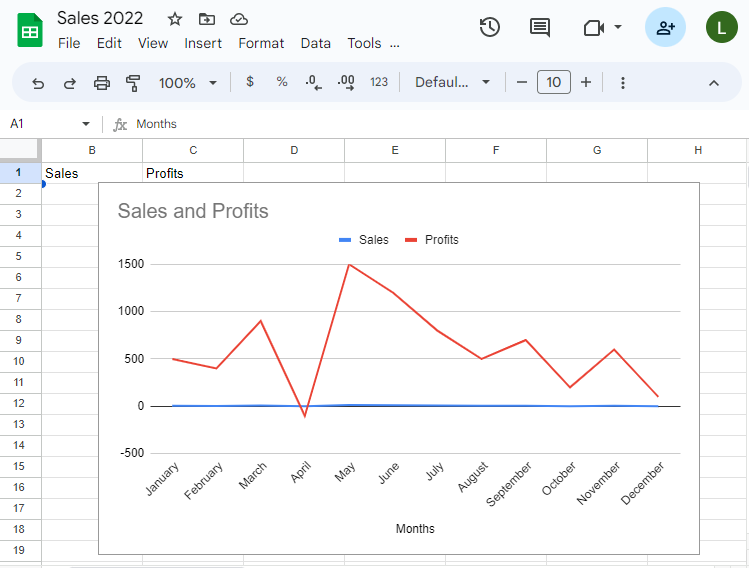The width and height of the screenshot is (749, 568).
Task: Open the Default font dropdown
Action: coord(453,82)
